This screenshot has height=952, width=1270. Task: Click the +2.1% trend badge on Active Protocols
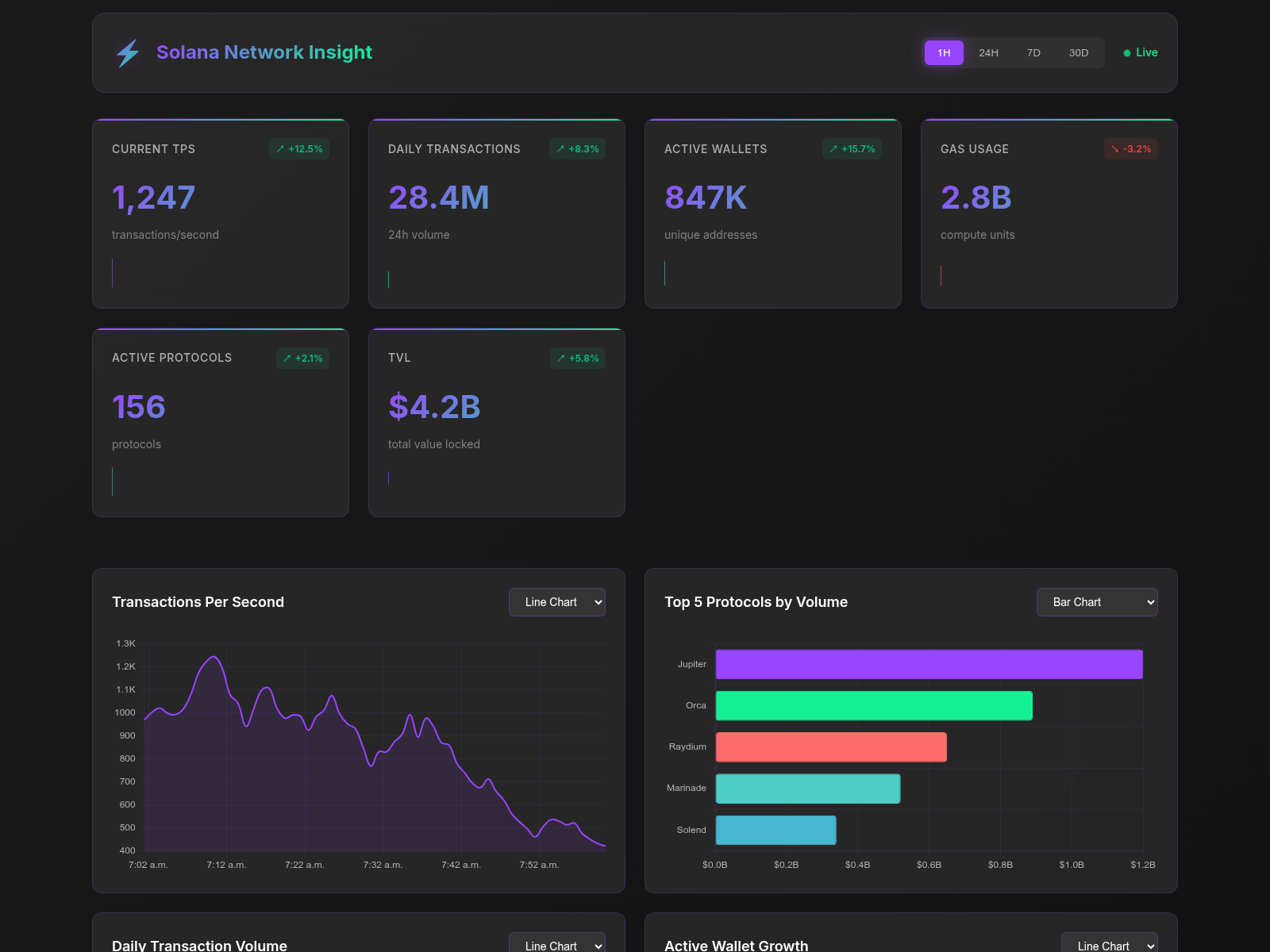[x=302, y=359]
